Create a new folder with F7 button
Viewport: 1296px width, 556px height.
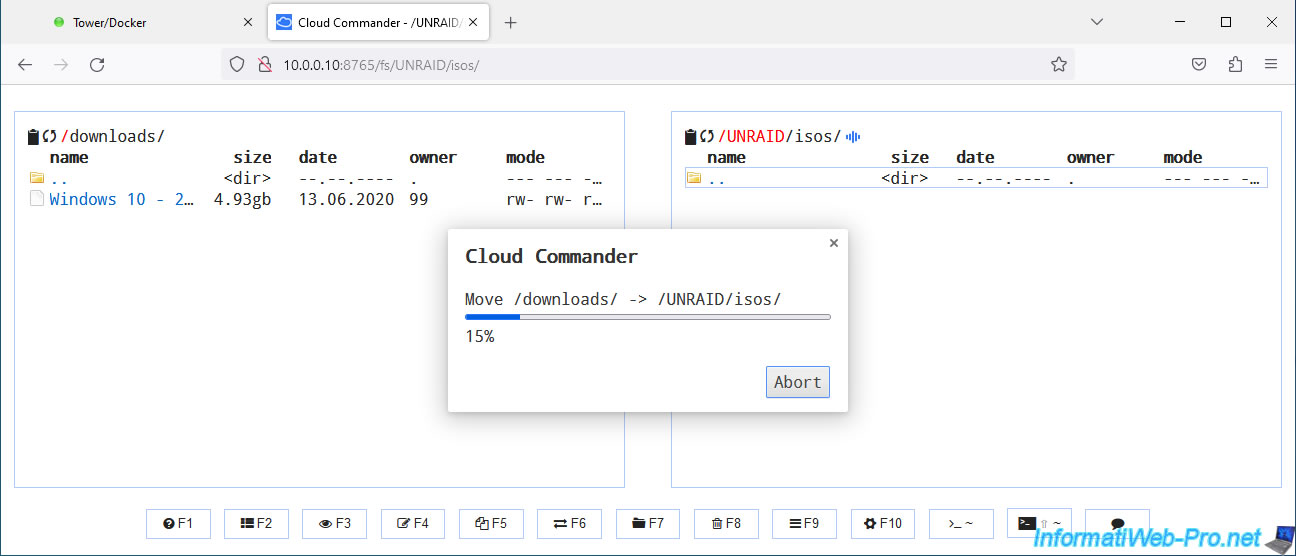tap(647, 523)
